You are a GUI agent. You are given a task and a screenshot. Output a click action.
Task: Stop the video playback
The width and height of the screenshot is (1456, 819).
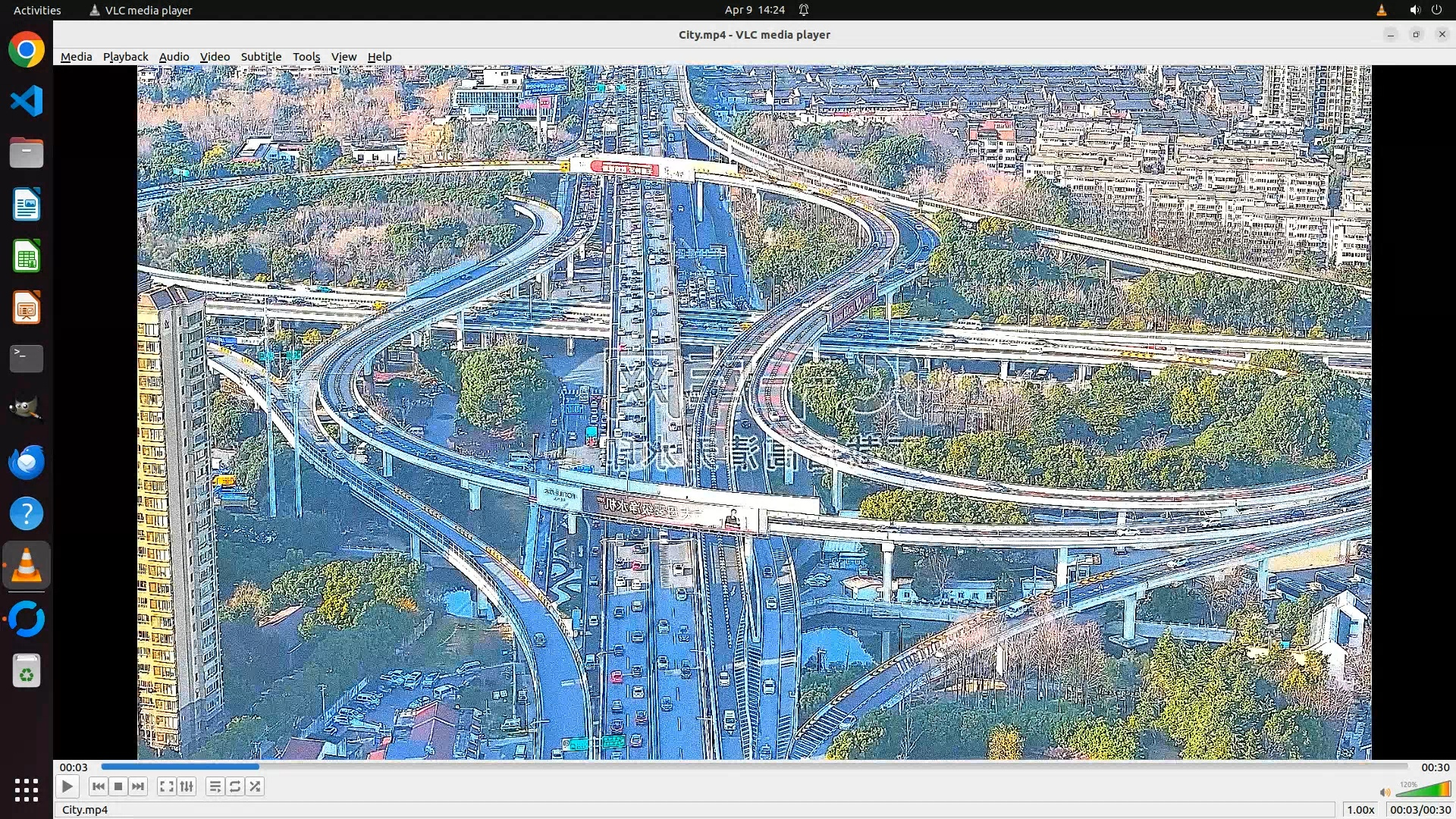pos(118,786)
